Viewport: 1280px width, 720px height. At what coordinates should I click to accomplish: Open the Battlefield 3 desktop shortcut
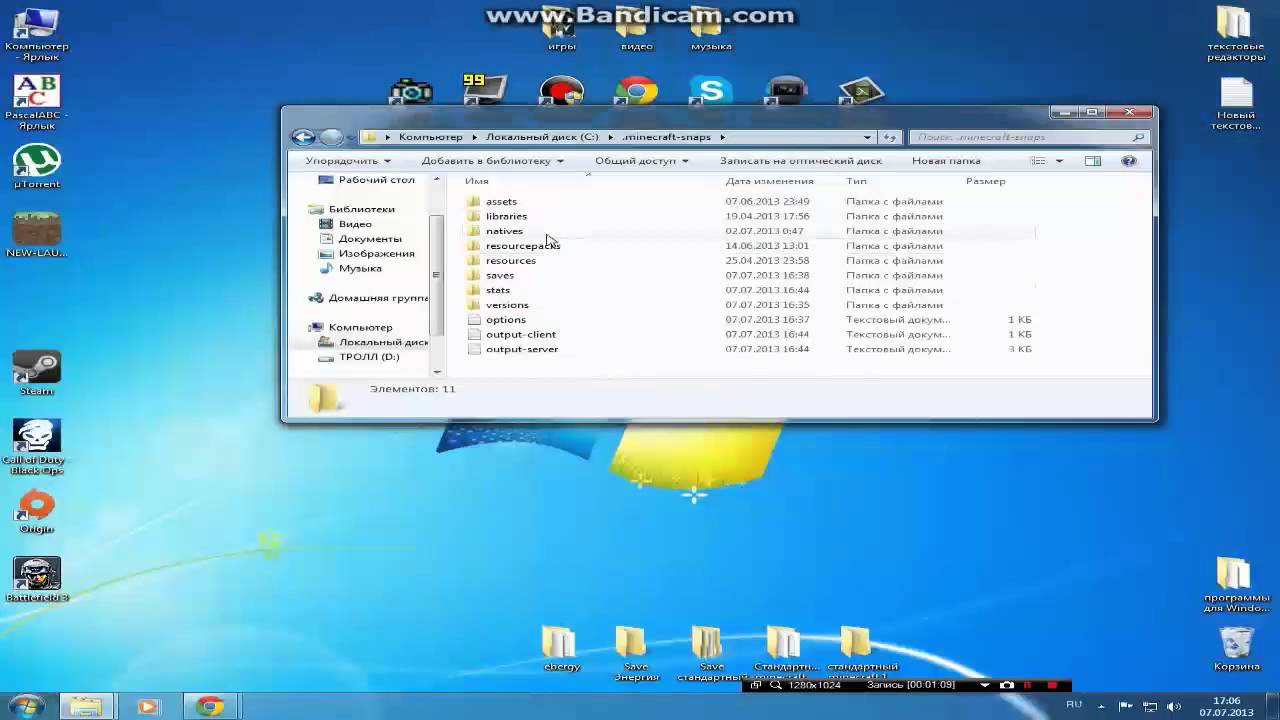coord(37,580)
